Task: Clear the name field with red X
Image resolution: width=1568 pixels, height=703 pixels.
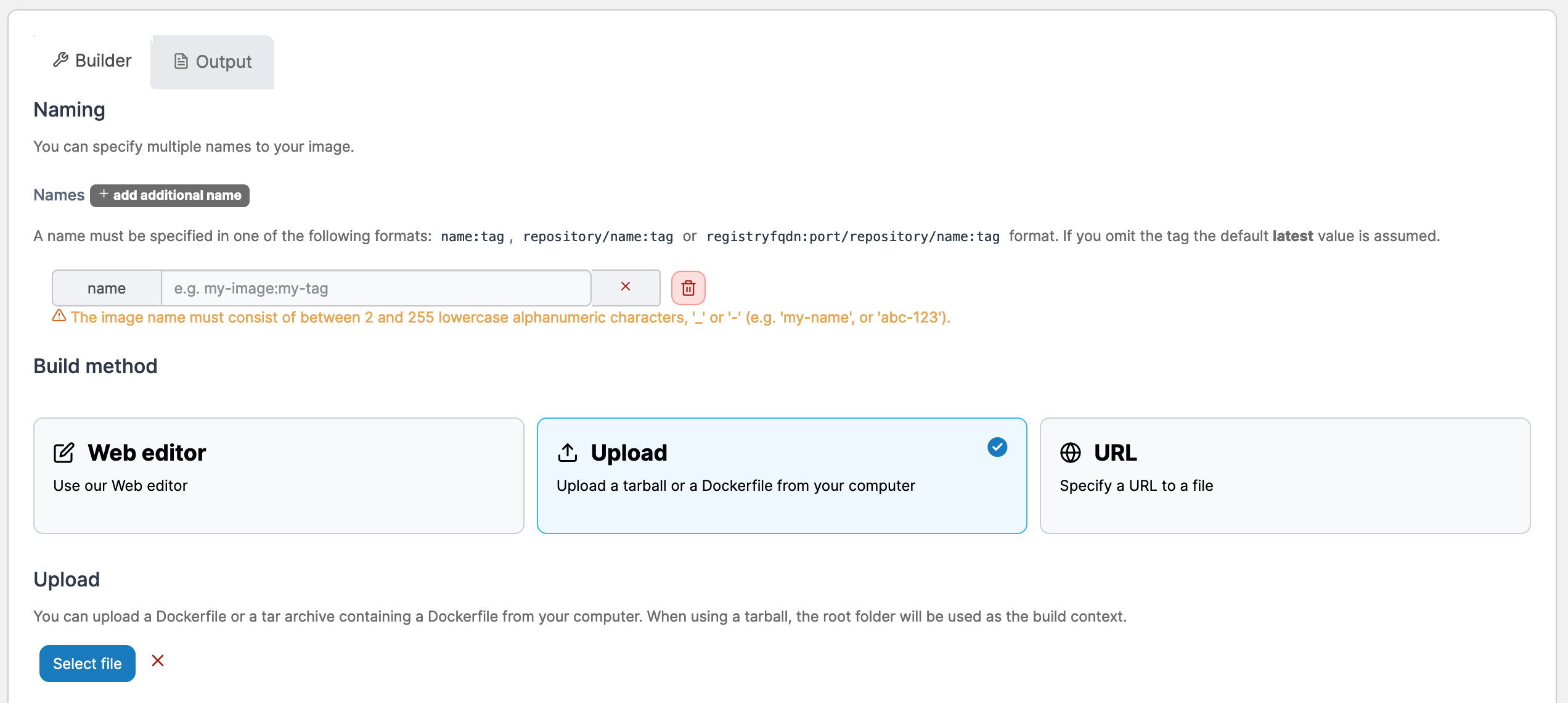Action: (x=625, y=287)
